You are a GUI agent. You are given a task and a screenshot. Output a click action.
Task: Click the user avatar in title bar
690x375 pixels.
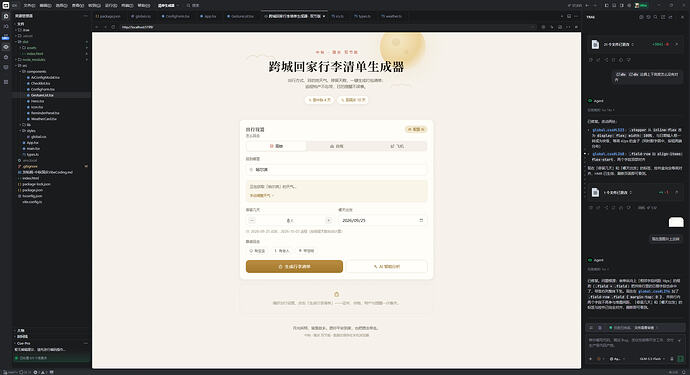pos(637,5)
